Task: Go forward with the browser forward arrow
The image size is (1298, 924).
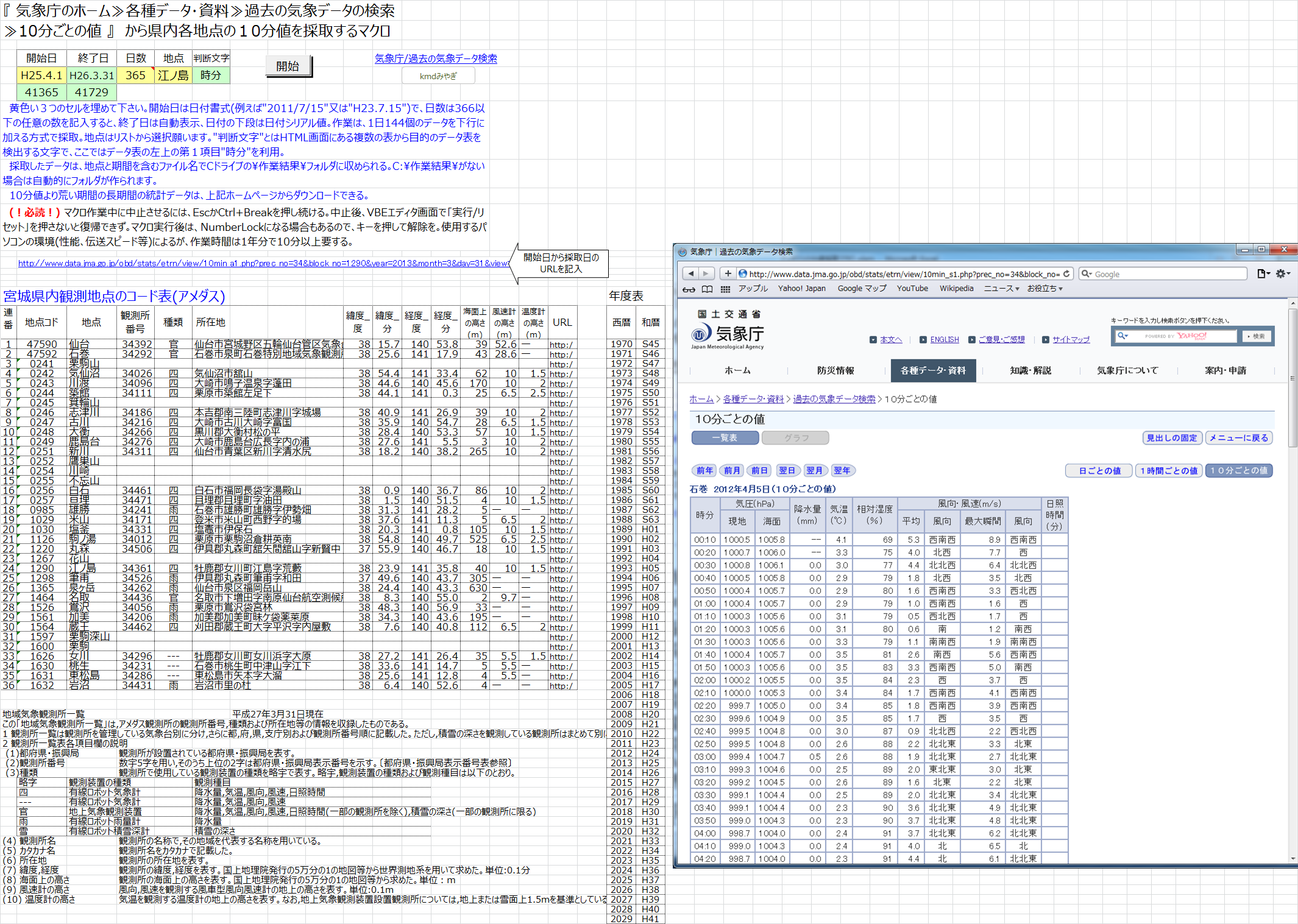Action: (x=706, y=273)
